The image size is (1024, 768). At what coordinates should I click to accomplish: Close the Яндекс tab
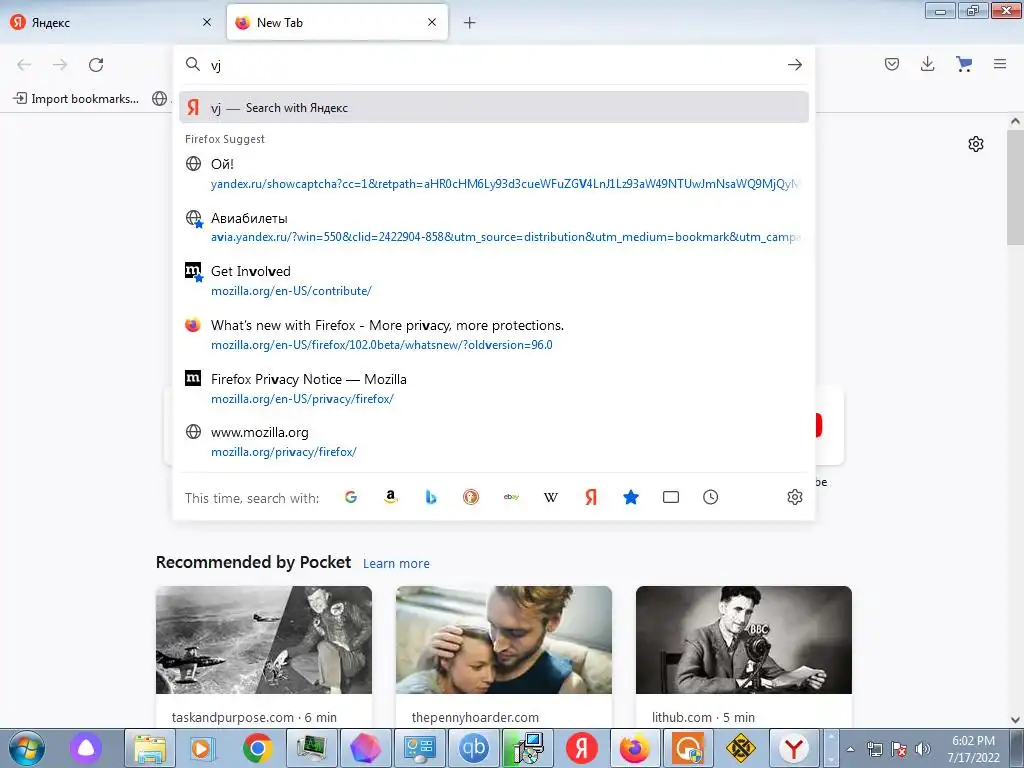pyautogui.click(x=207, y=22)
